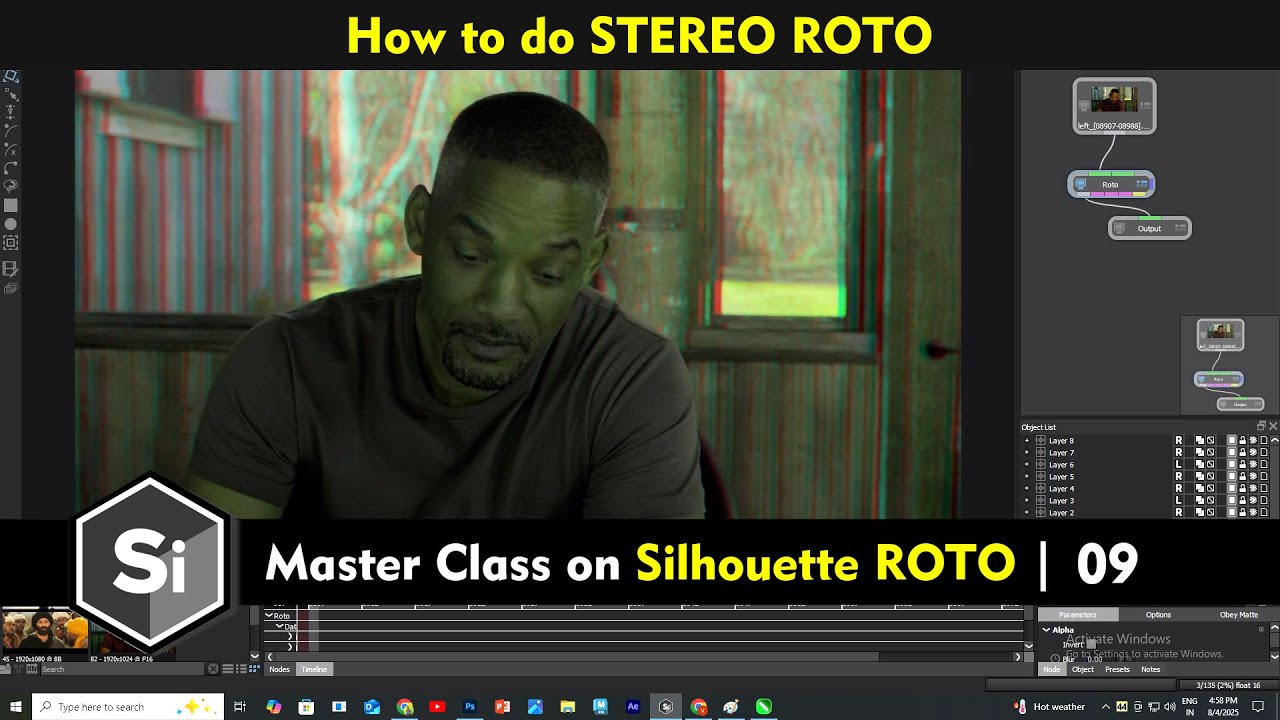The height and width of the screenshot is (720, 1280).
Task: Show hidden system tray icons
Action: pos(1106,706)
